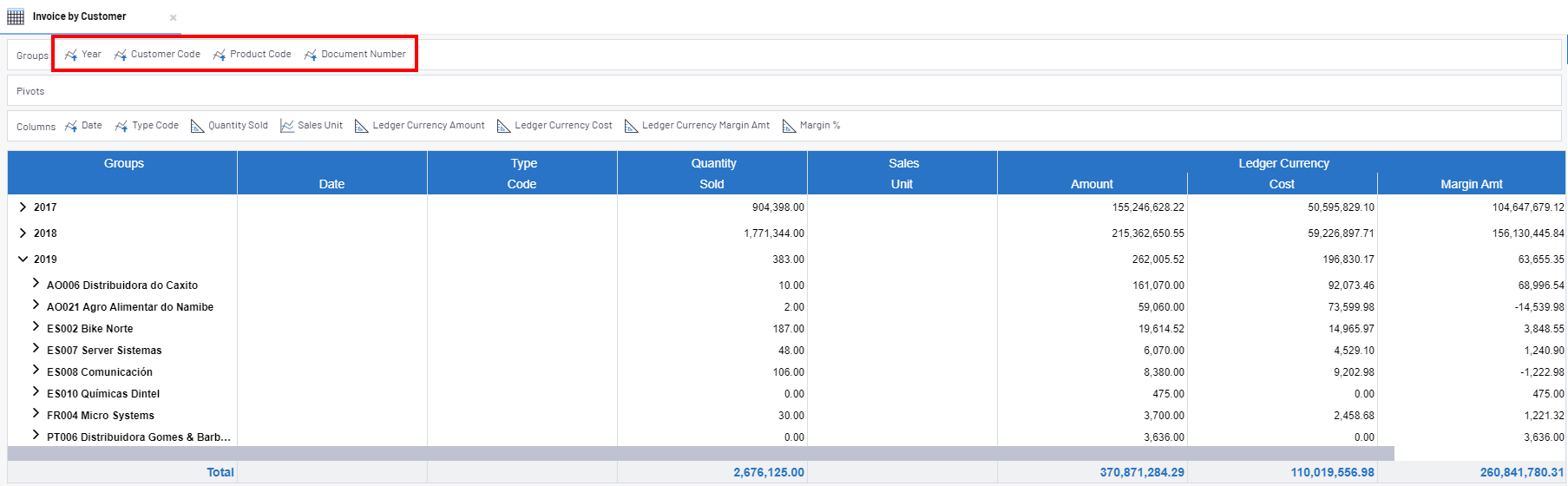Expand the FR004 Micro Systems row

pyautogui.click(x=36, y=414)
